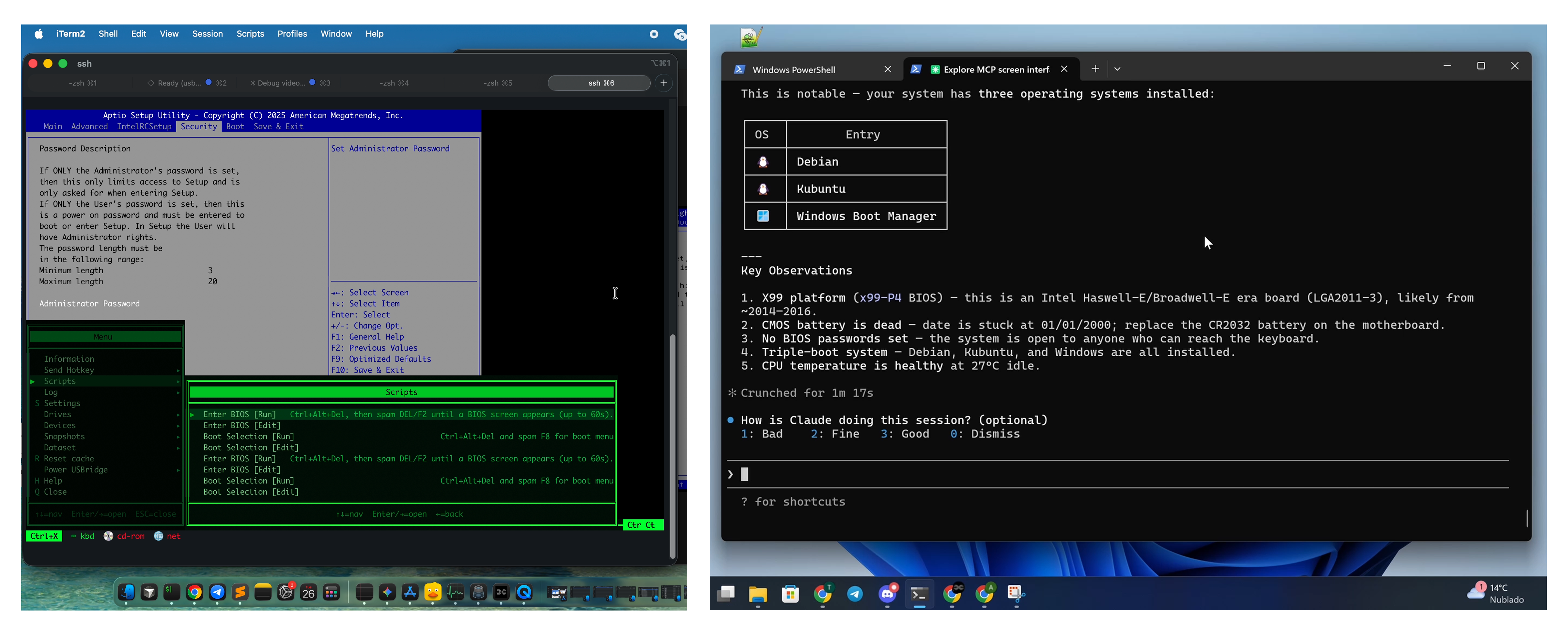This screenshot has height=635, width=1568.
Task: Click the x99-P4 link text
Action: tap(879, 298)
